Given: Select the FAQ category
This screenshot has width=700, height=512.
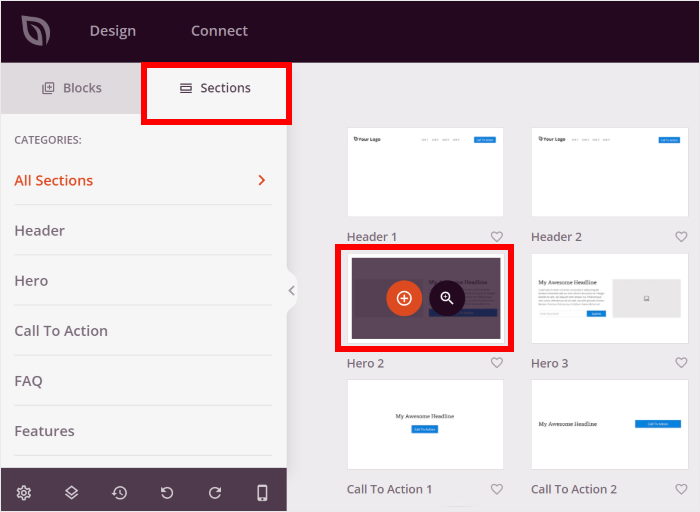Looking at the screenshot, I should tap(143, 381).
